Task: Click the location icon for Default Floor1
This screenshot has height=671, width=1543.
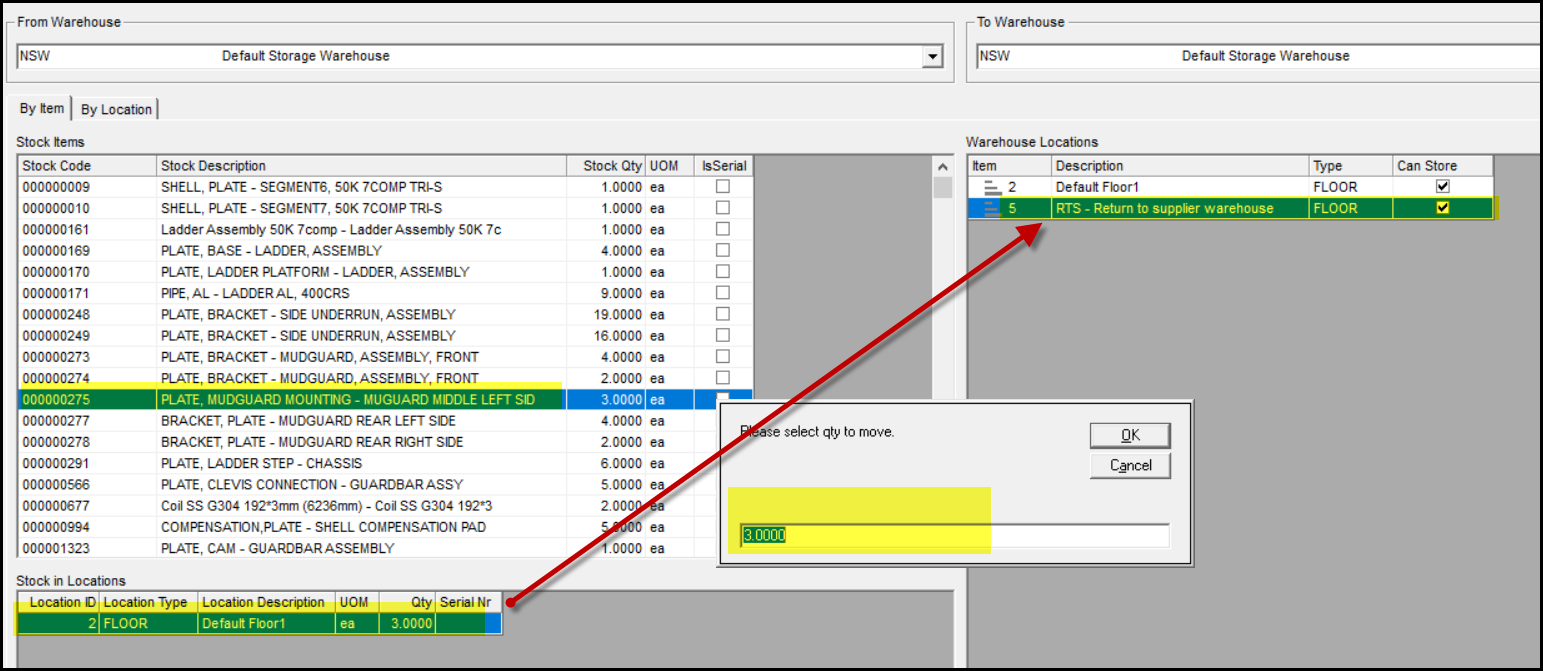Action: [x=992, y=187]
